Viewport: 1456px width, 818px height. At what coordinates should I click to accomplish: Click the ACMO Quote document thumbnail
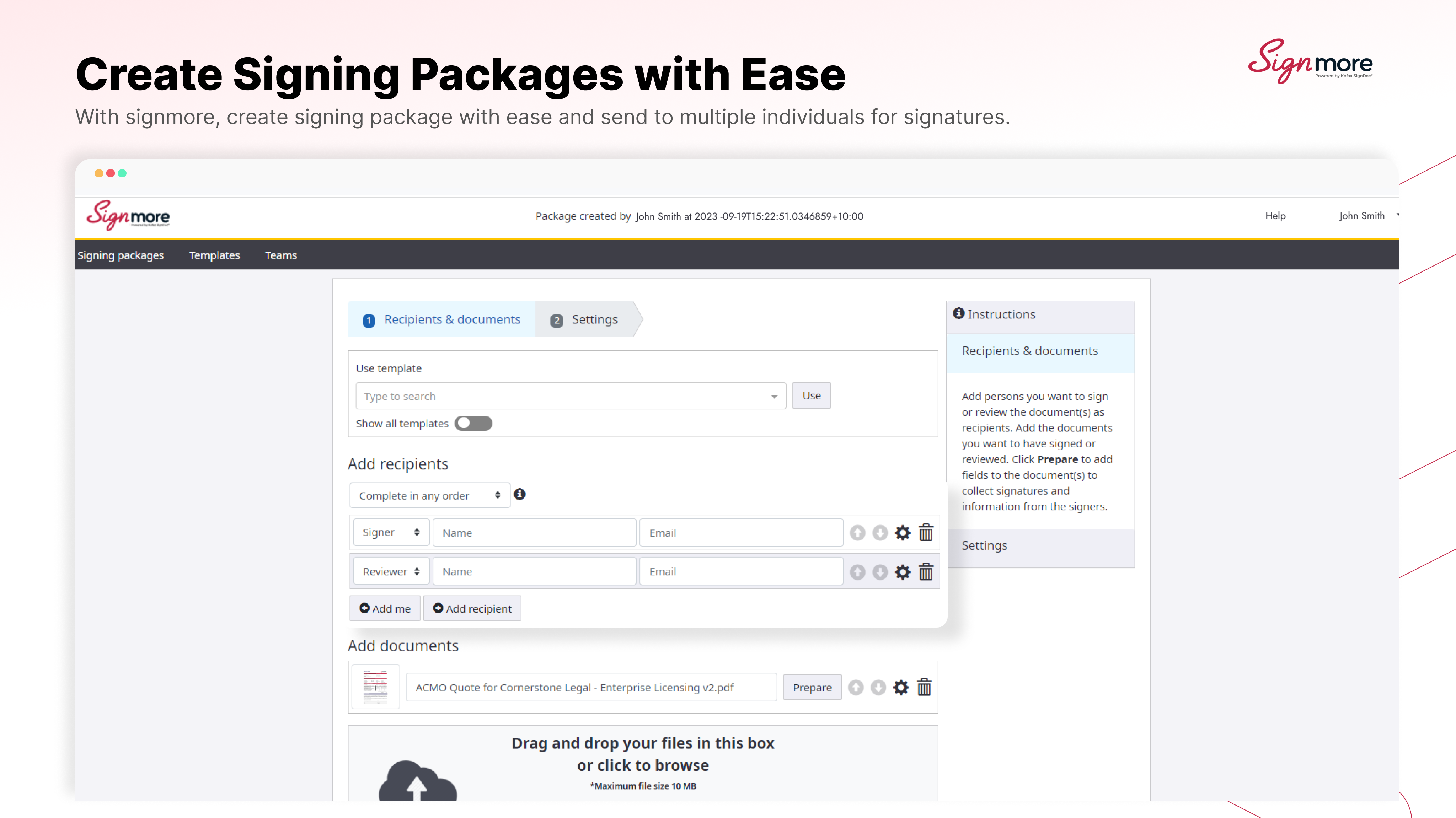375,687
